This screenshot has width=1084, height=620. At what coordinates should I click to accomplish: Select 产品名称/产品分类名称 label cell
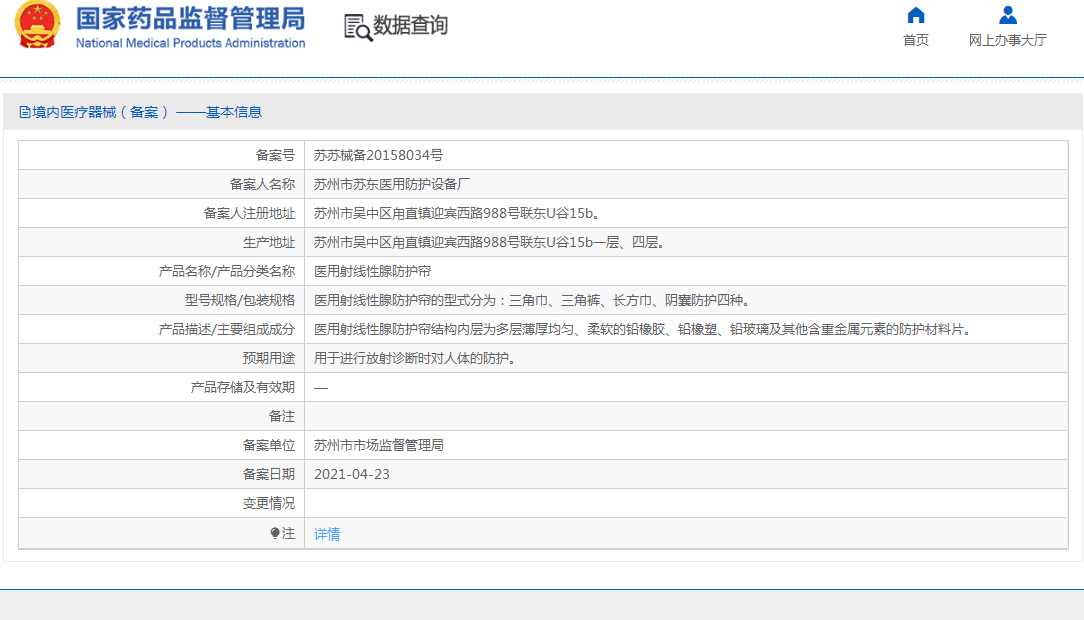(x=162, y=272)
